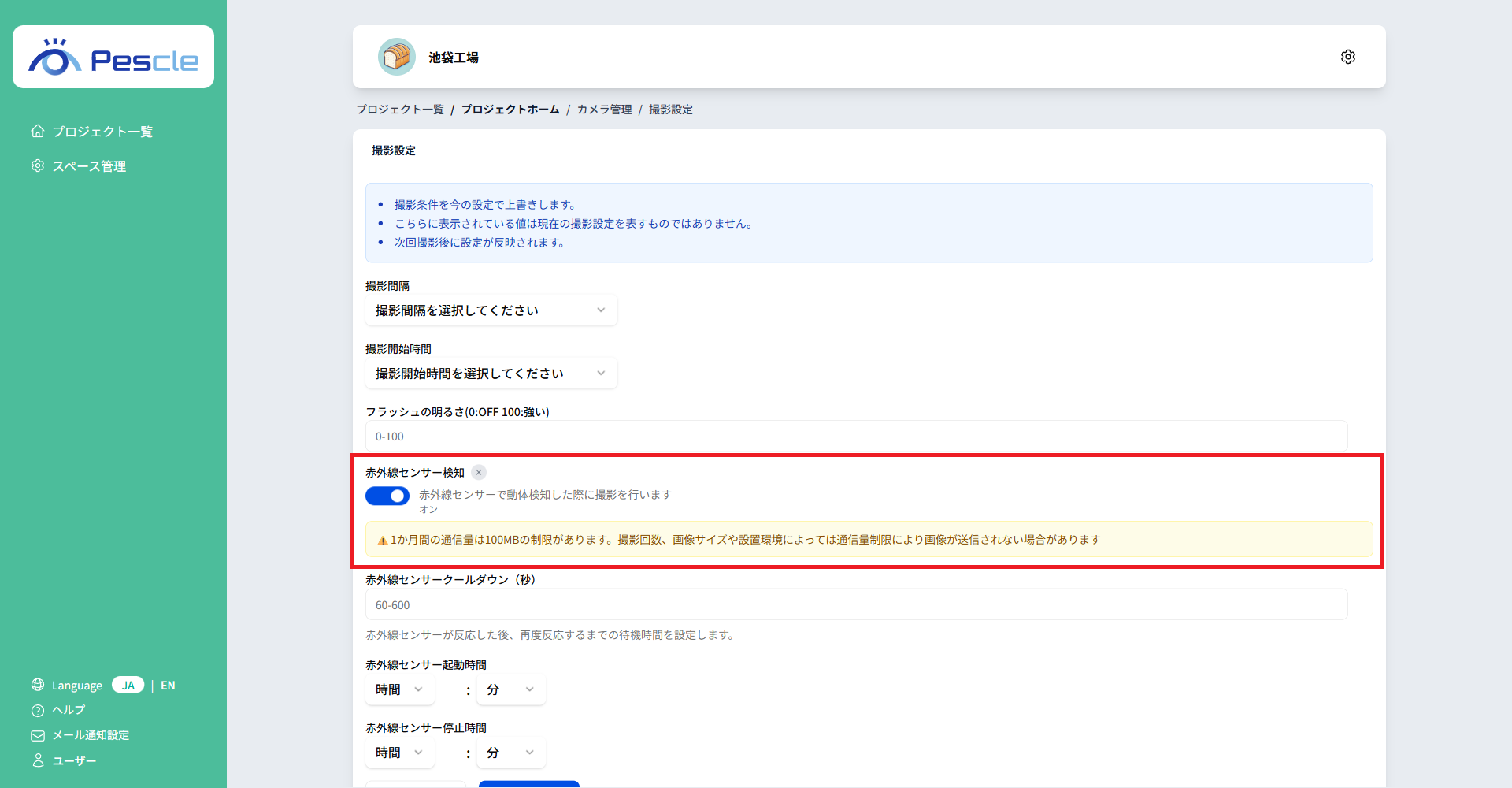Click the フラッシュの明るさ input field
1512x788 pixels.
(x=857, y=436)
